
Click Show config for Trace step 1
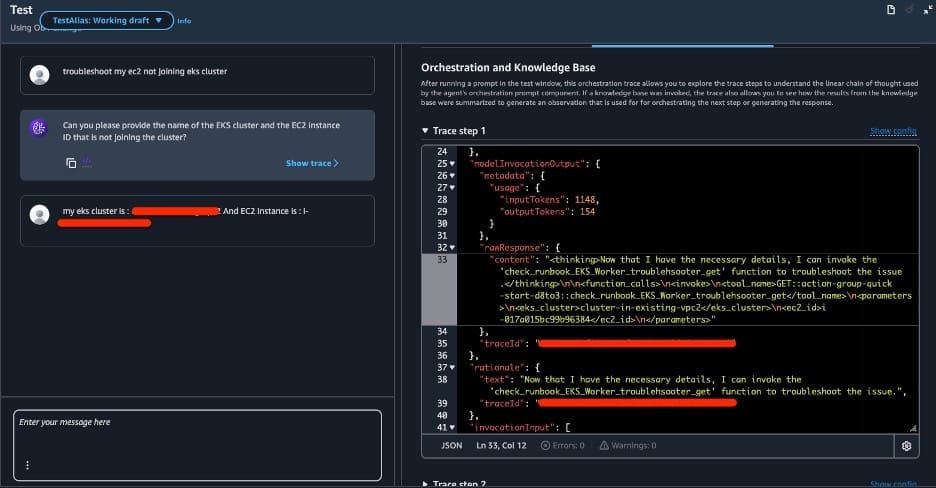pyautogui.click(x=892, y=131)
